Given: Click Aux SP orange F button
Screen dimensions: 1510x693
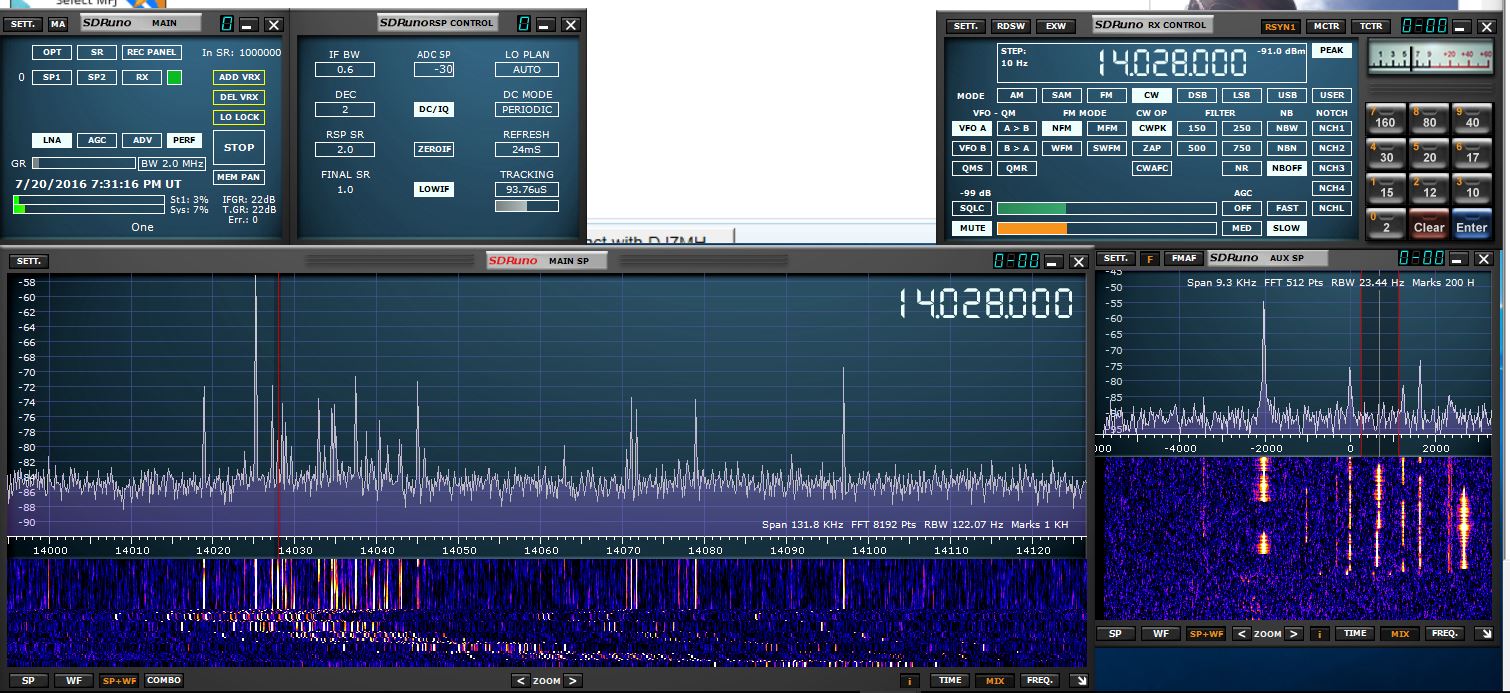Looking at the screenshot, I should [1150, 258].
